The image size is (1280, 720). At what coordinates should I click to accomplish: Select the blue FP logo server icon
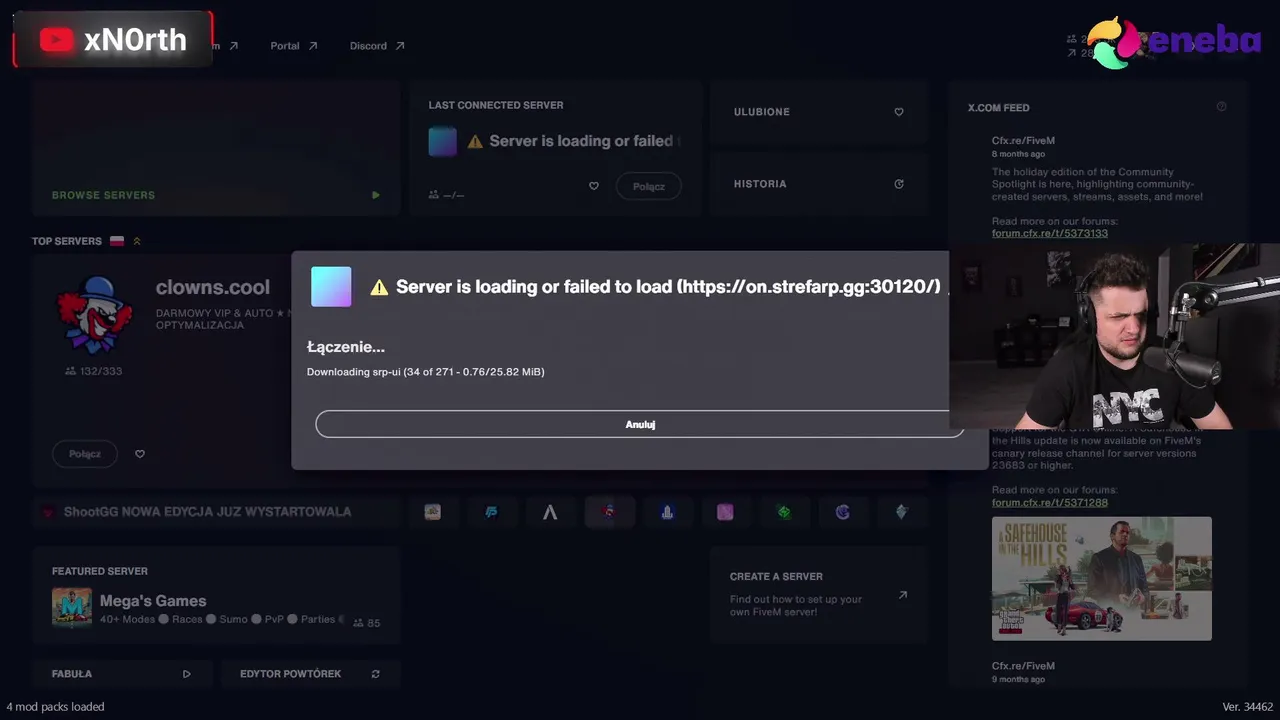click(x=491, y=512)
